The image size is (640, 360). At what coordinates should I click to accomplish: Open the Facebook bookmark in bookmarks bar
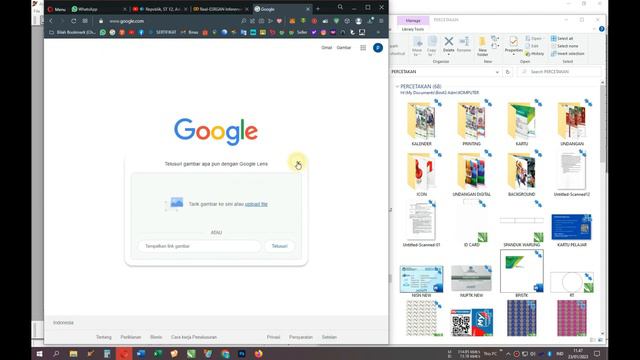tap(141, 32)
